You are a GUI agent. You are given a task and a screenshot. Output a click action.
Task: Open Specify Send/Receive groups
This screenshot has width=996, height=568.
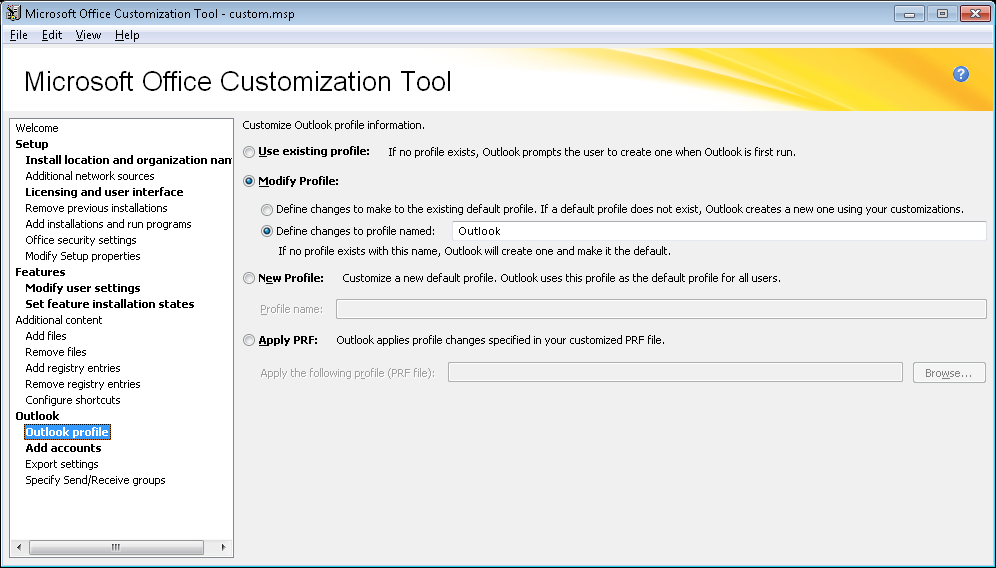point(95,480)
